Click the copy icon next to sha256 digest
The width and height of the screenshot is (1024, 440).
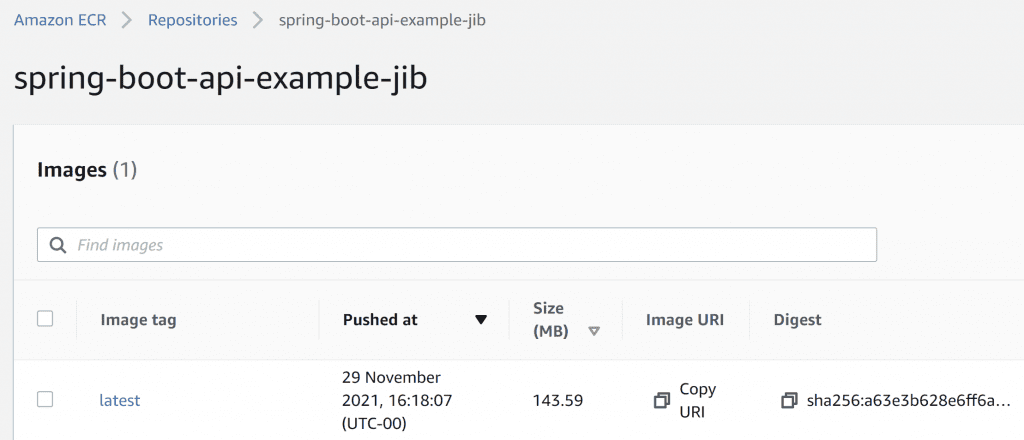(789, 400)
